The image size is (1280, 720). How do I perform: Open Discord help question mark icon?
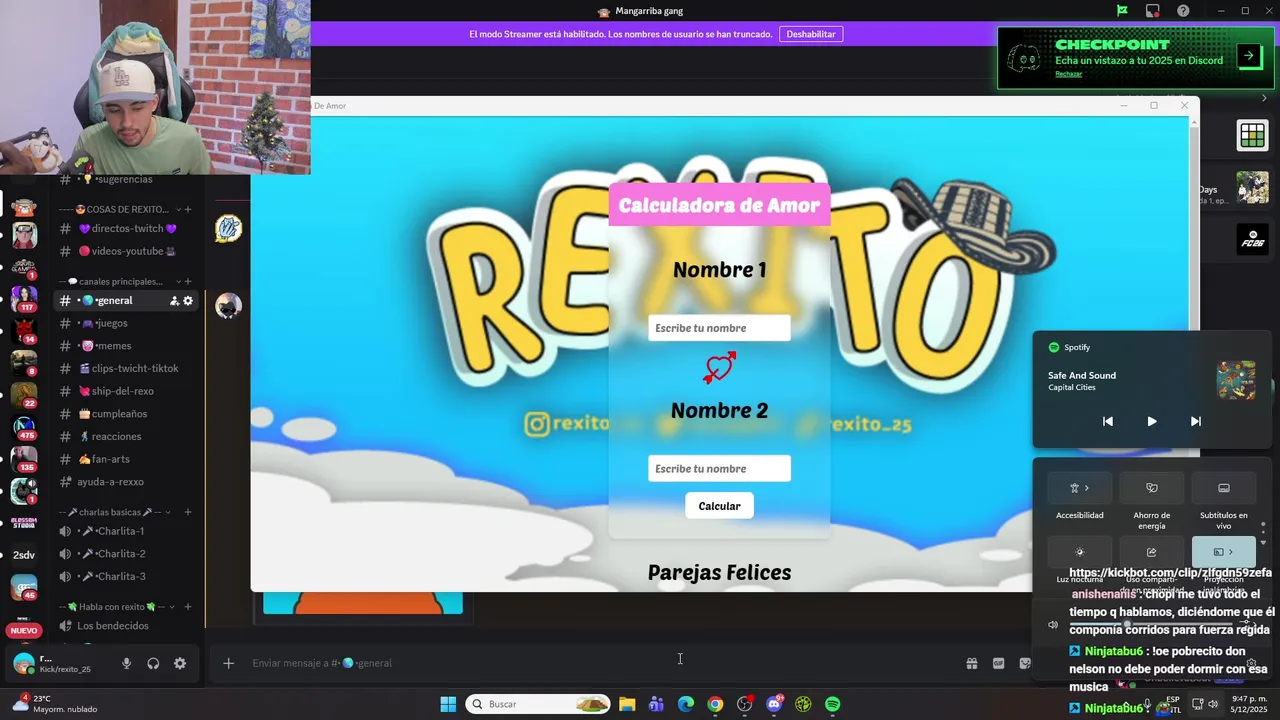pos(1184,11)
